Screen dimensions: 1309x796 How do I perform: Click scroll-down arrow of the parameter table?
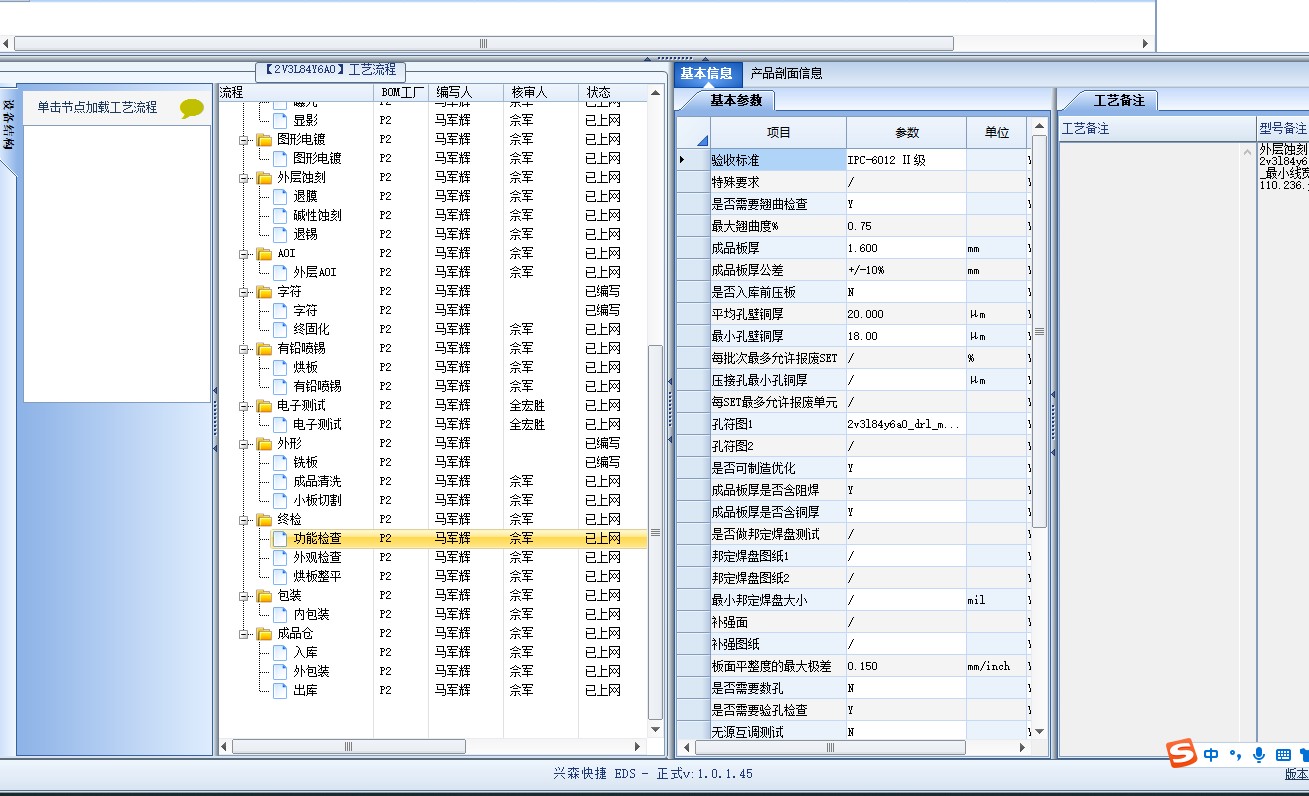tap(1039, 731)
